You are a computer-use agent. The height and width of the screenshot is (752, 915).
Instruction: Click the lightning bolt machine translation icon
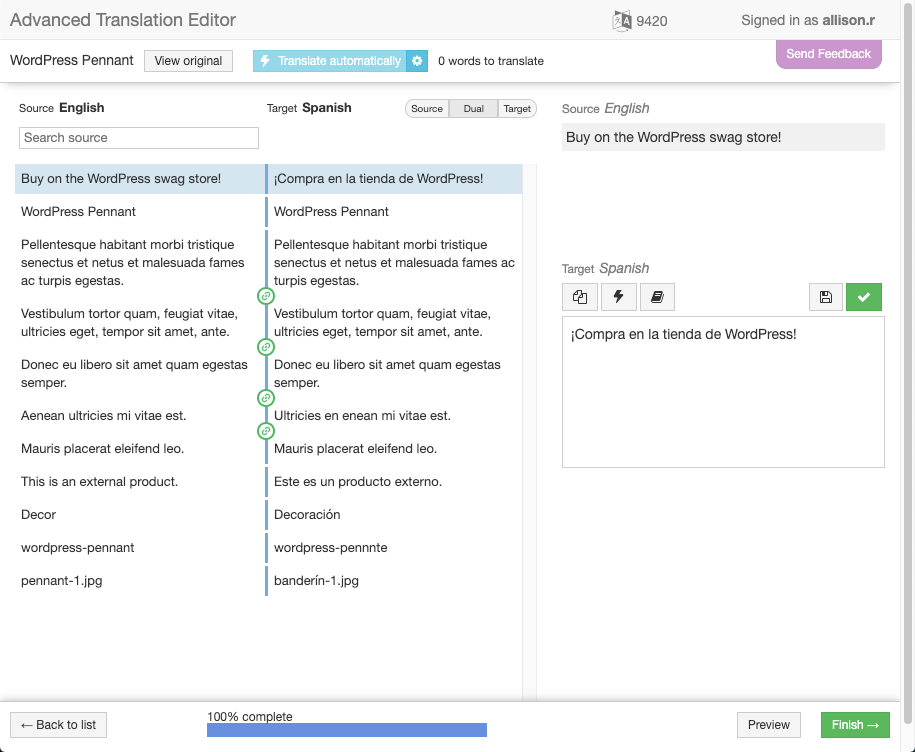point(618,297)
